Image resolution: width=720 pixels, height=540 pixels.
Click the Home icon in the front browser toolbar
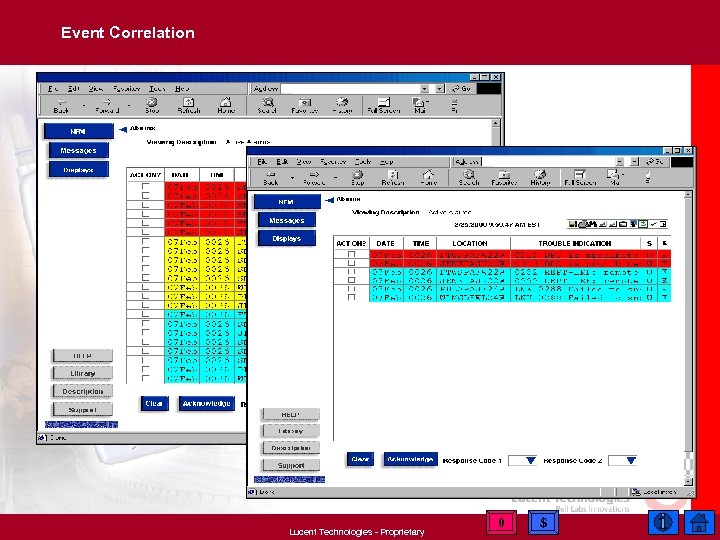click(x=429, y=177)
